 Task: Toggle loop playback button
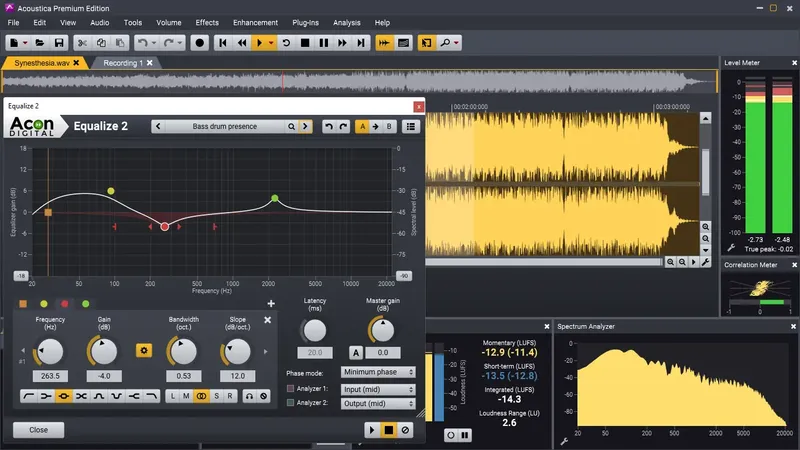click(x=286, y=43)
